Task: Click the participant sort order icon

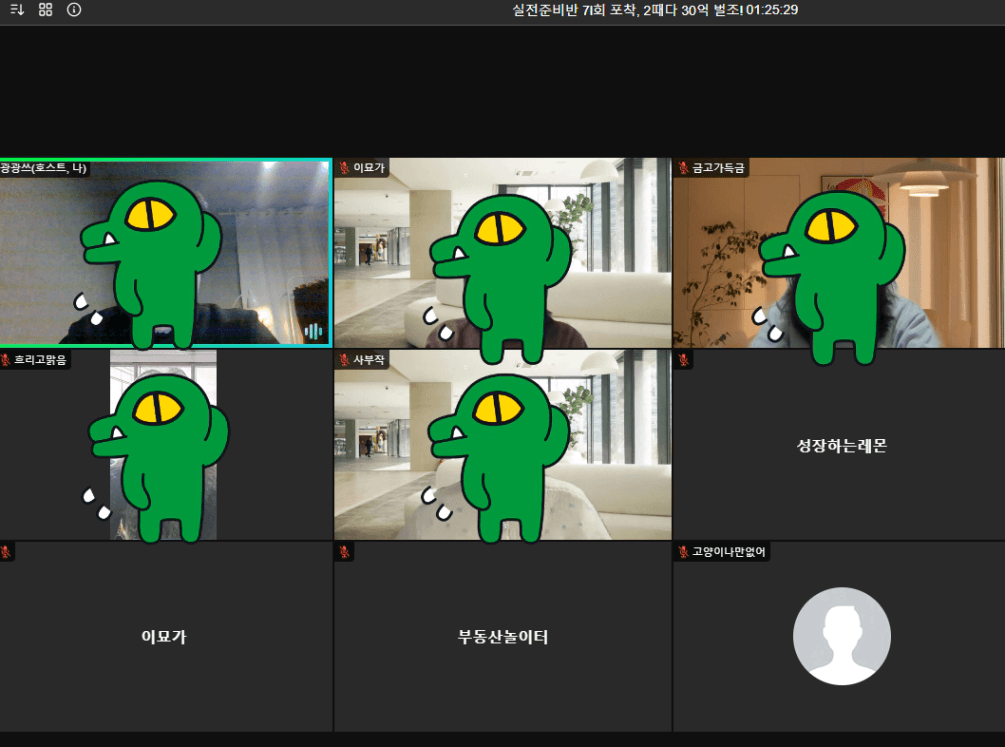Action: point(17,10)
